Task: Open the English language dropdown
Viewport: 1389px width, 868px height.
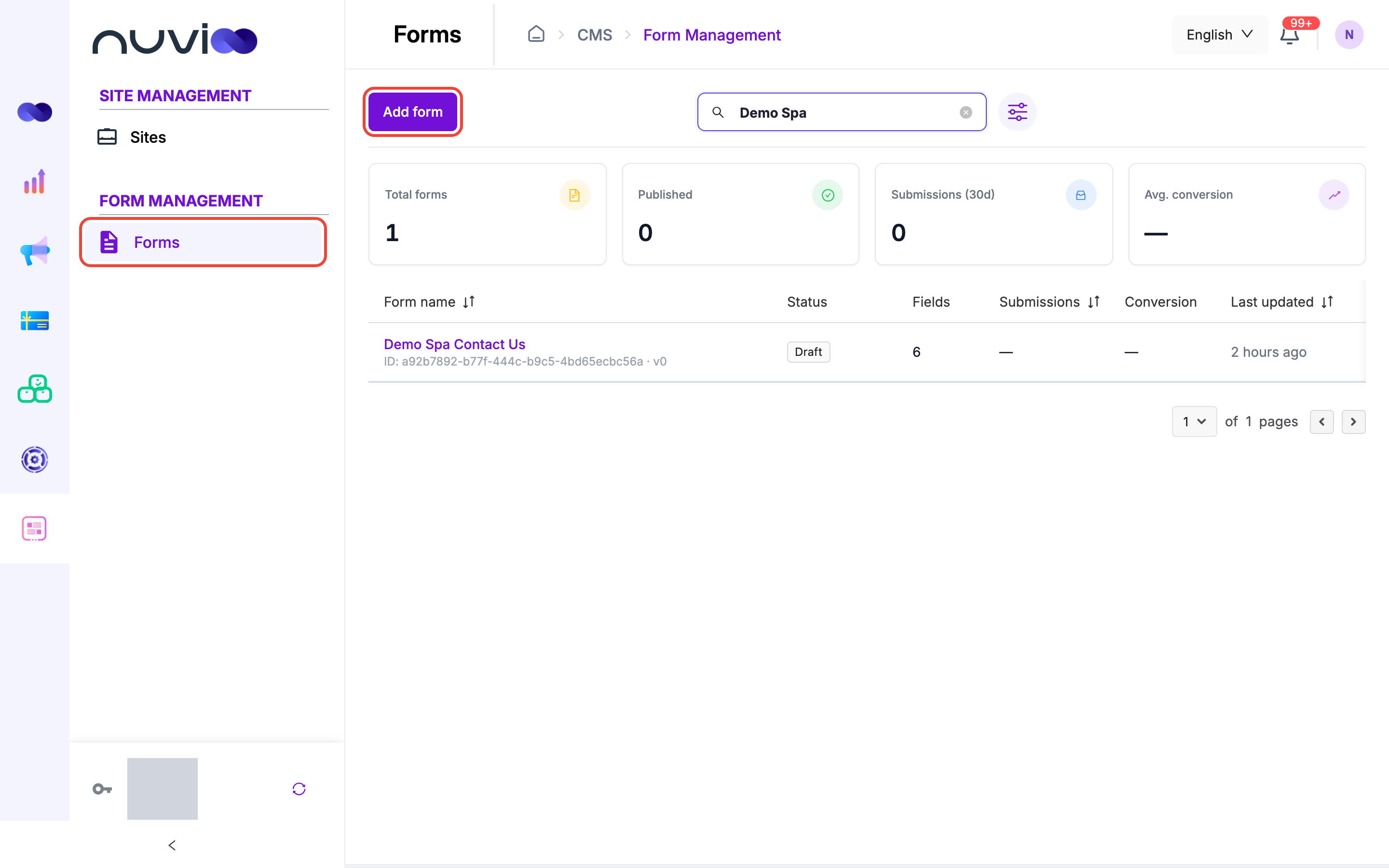Action: click(1220, 34)
